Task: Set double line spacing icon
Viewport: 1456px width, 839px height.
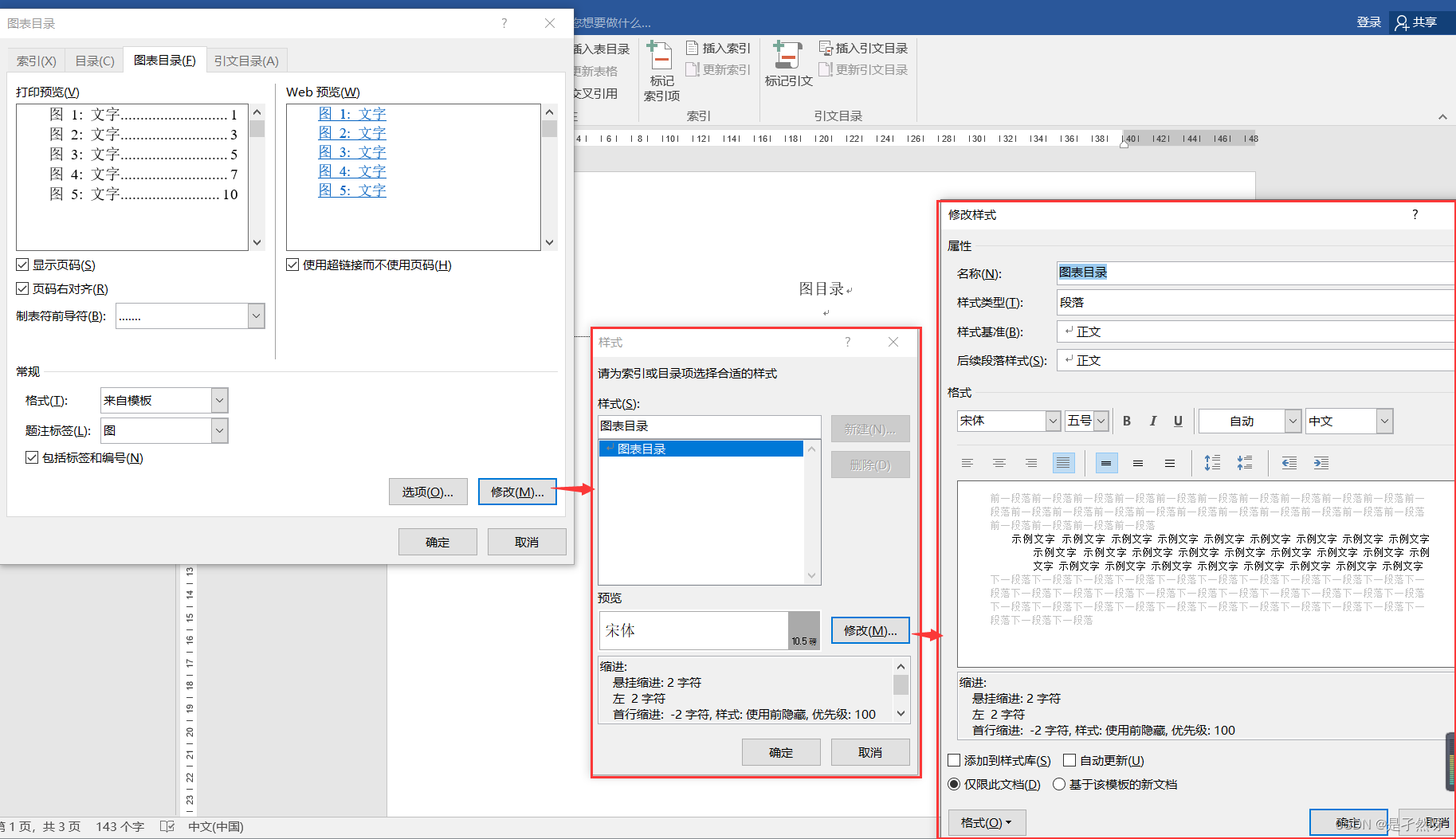Action: [x=1170, y=463]
